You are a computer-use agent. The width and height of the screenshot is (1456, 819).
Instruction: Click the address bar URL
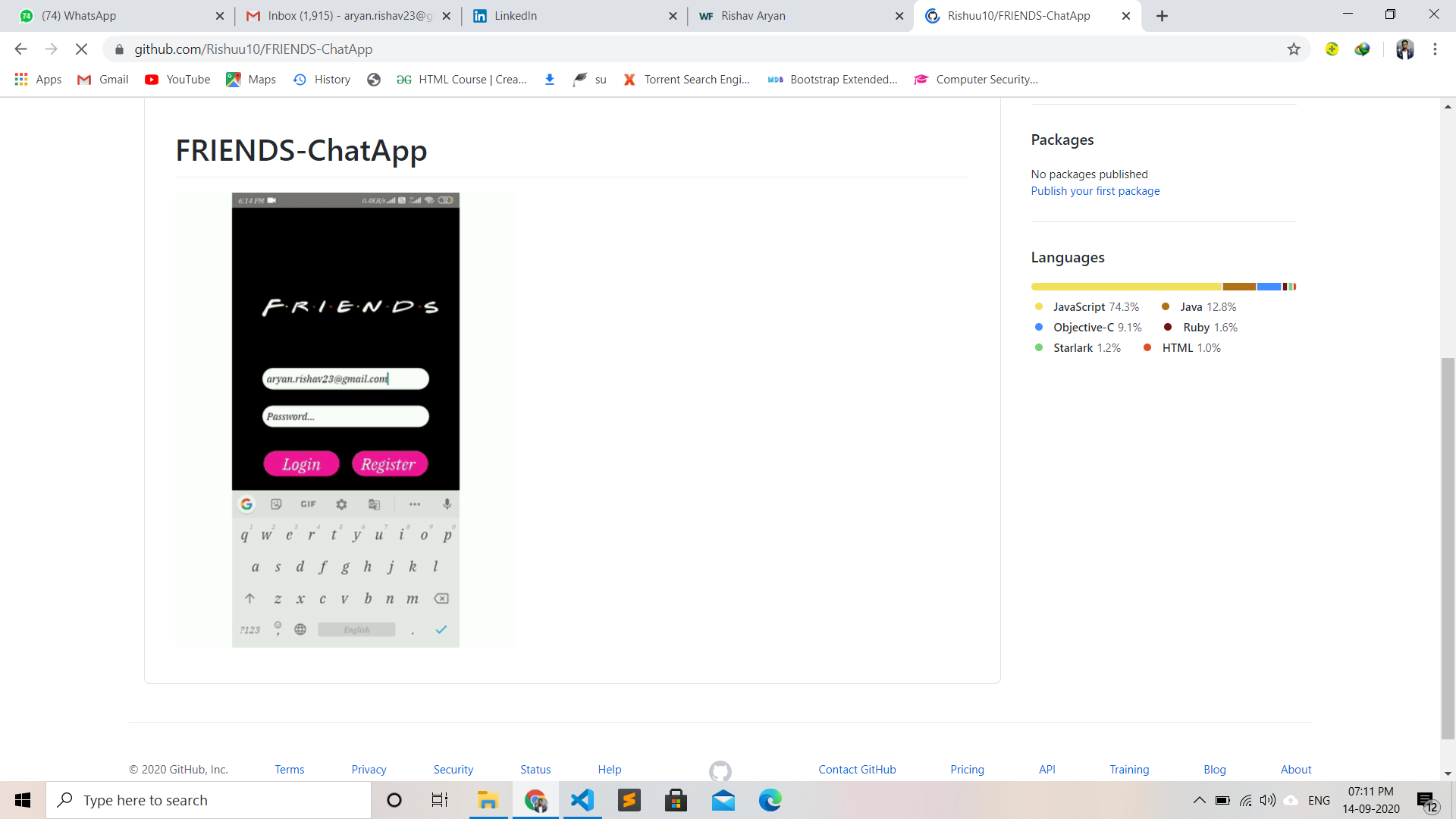click(253, 49)
